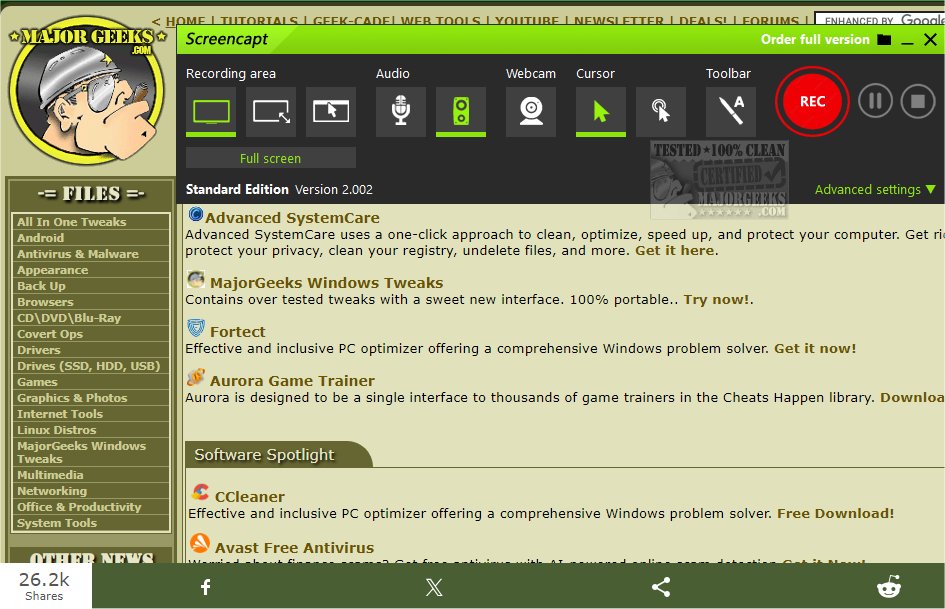Image resolution: width=945 pixels, height=609 pixels.
Task: Click the red REC button
Action: [x=811, y=101]
